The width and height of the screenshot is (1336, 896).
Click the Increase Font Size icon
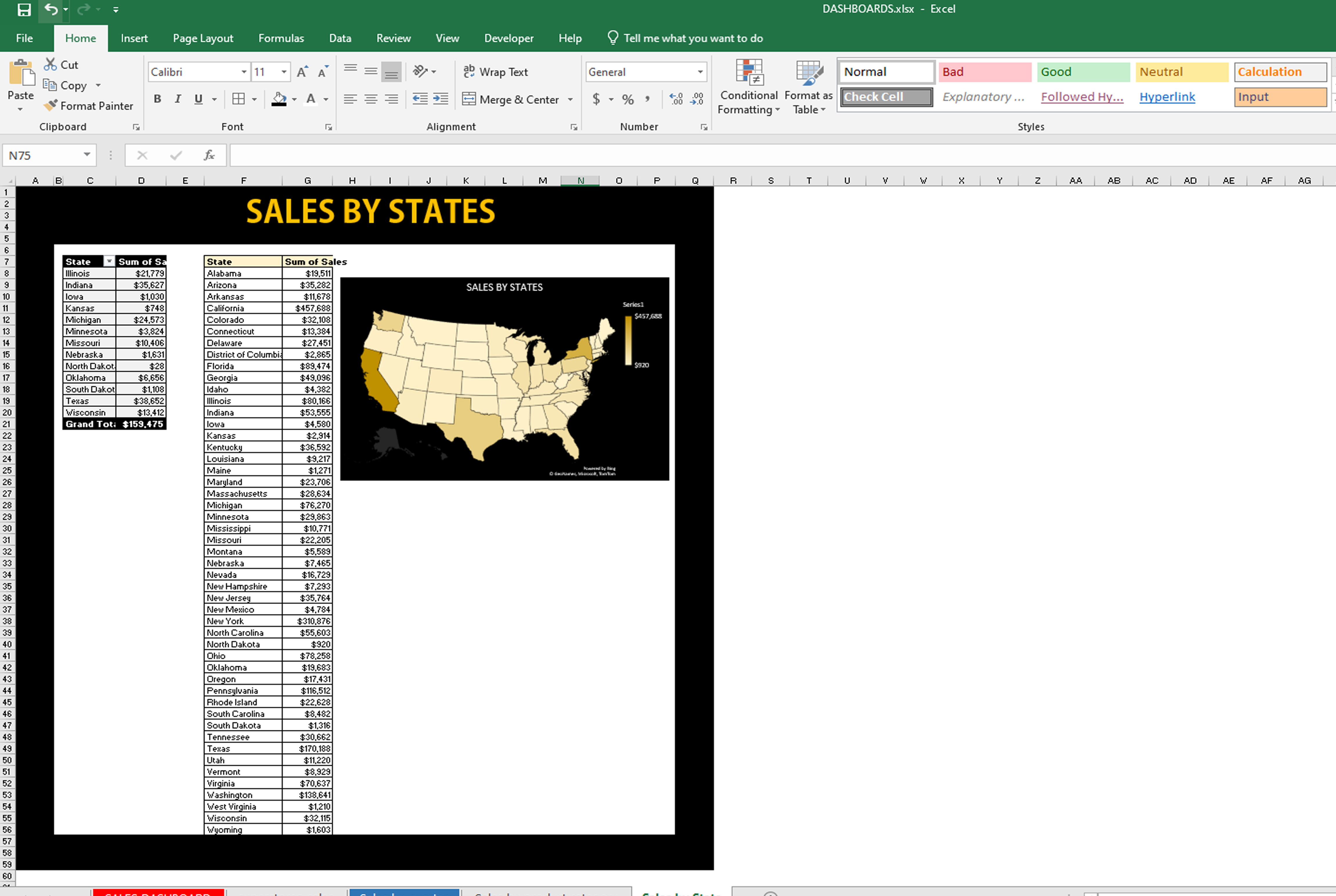[x=302, y=72]
